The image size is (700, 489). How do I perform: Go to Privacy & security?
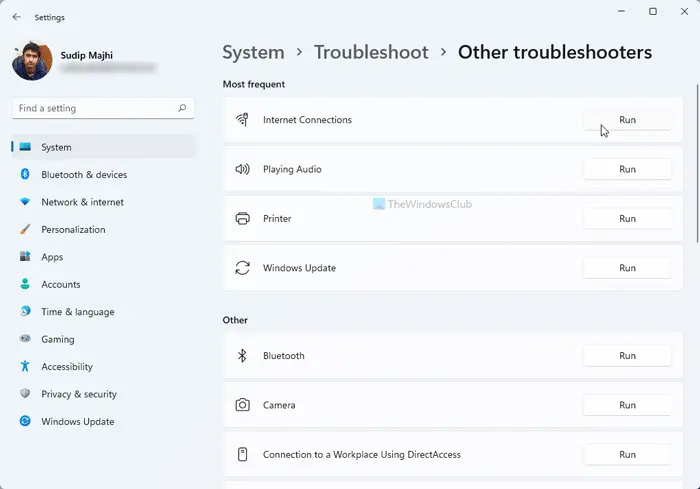pos(104,394)
